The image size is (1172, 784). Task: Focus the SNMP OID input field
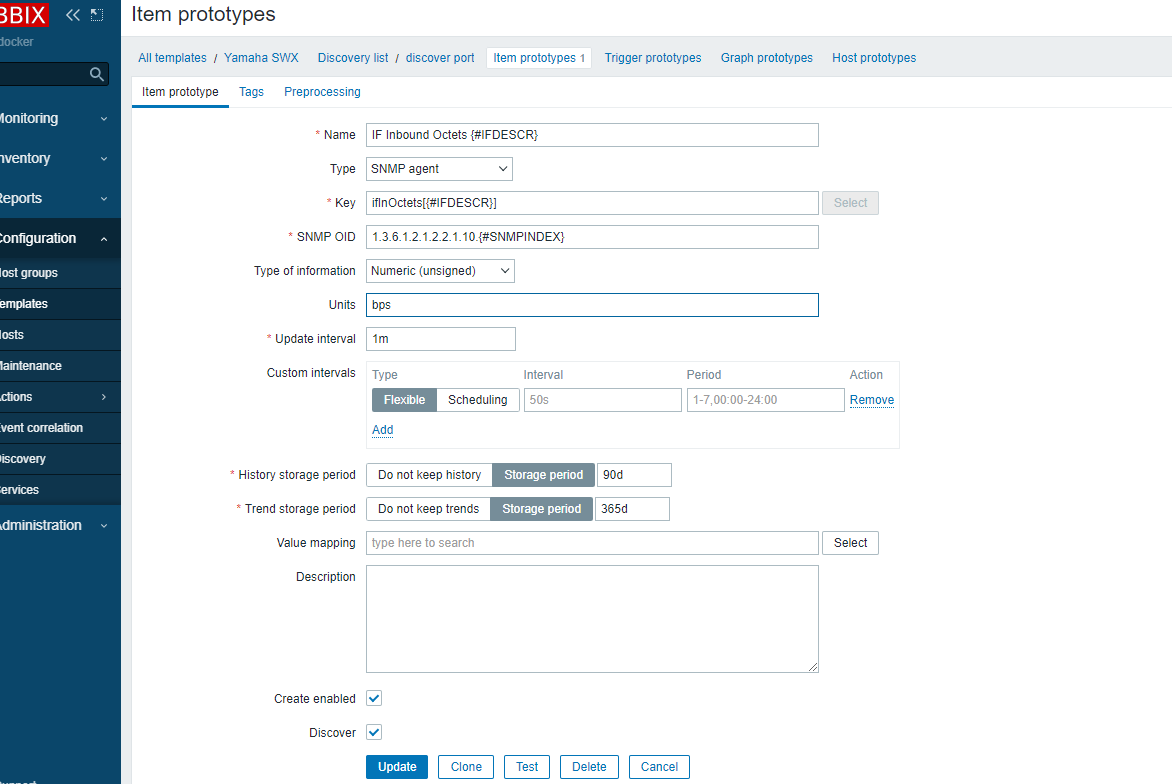pos(592,237)
